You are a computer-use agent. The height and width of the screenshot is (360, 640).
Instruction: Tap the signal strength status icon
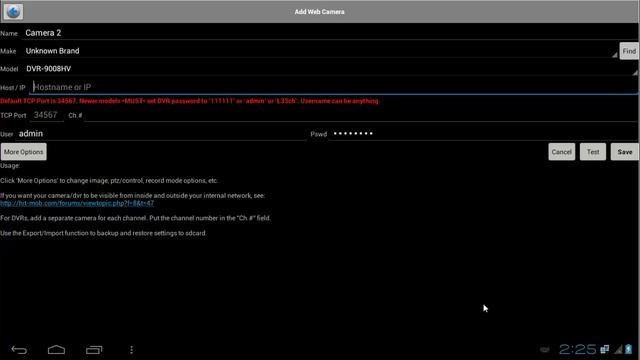[618, 349]
